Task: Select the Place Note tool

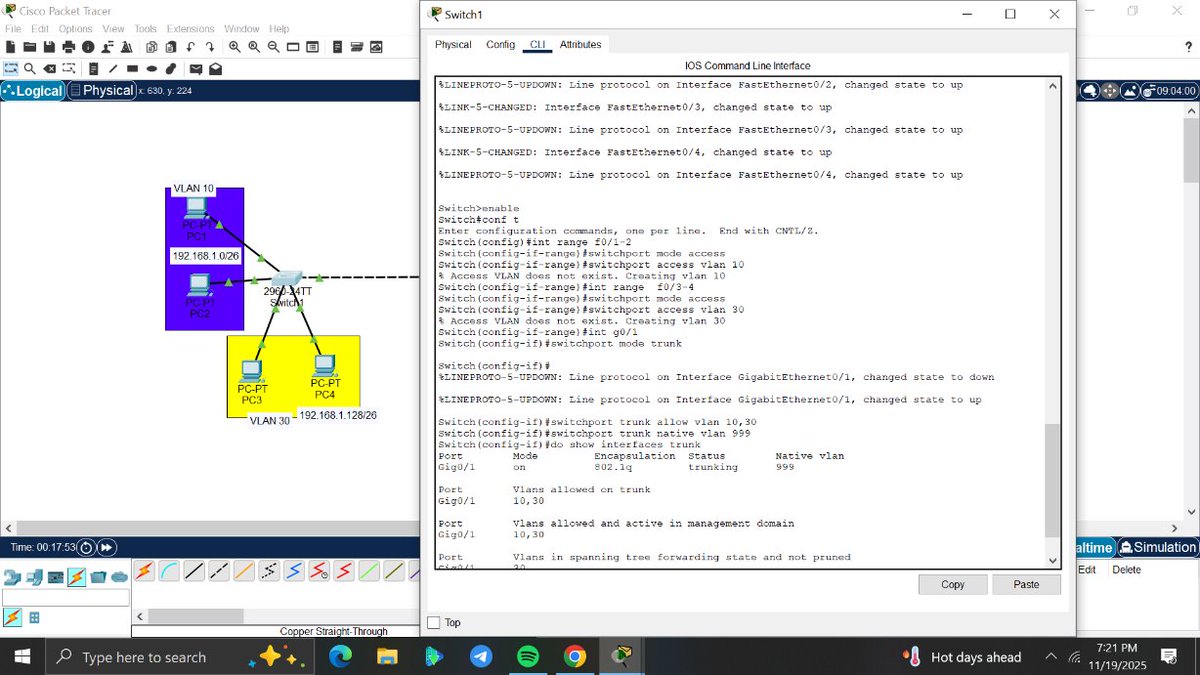Action: [x=92, y=68]
